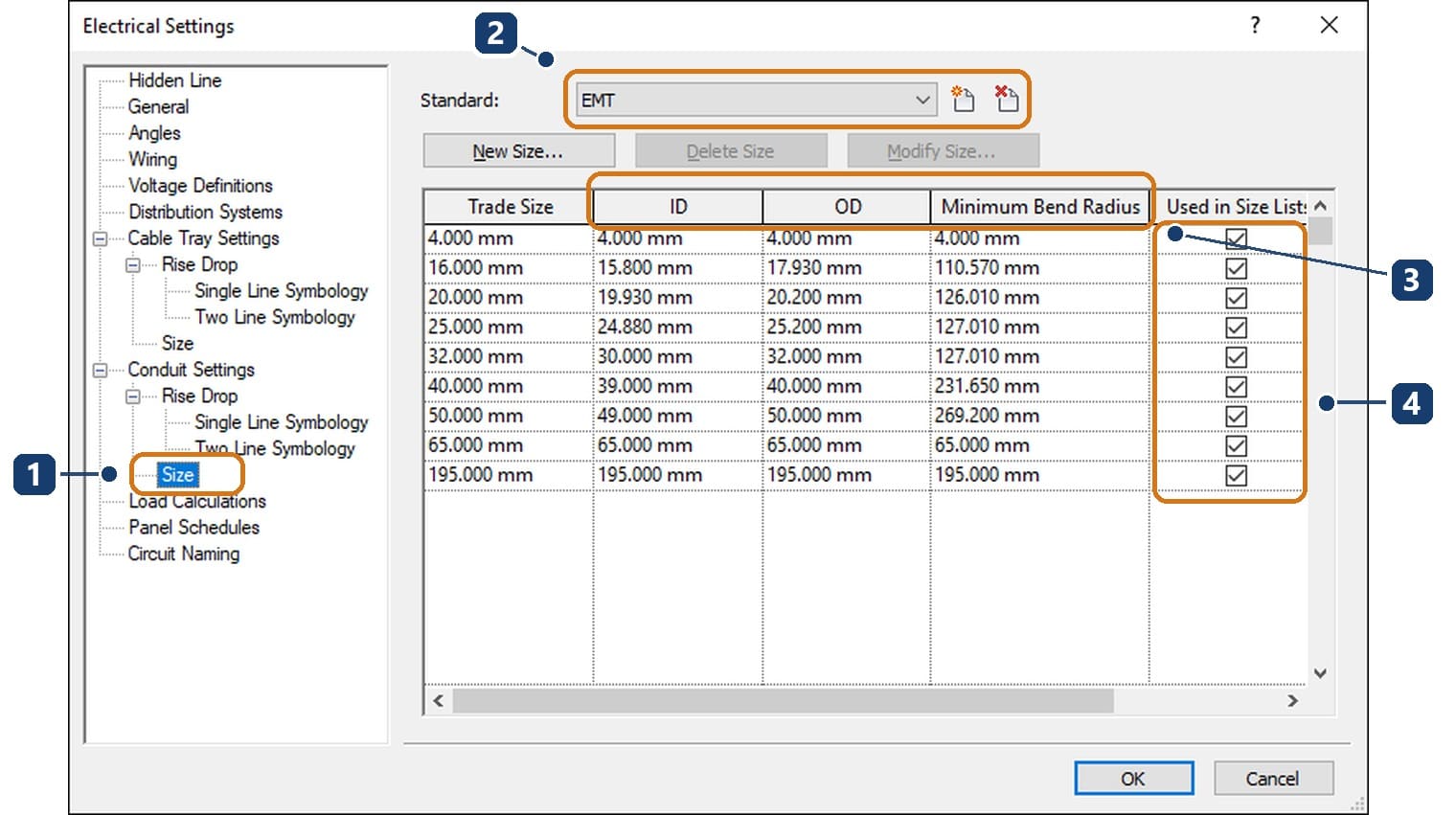Click the 231.650 mm bend radius cell

click(x=1040, y=387)
